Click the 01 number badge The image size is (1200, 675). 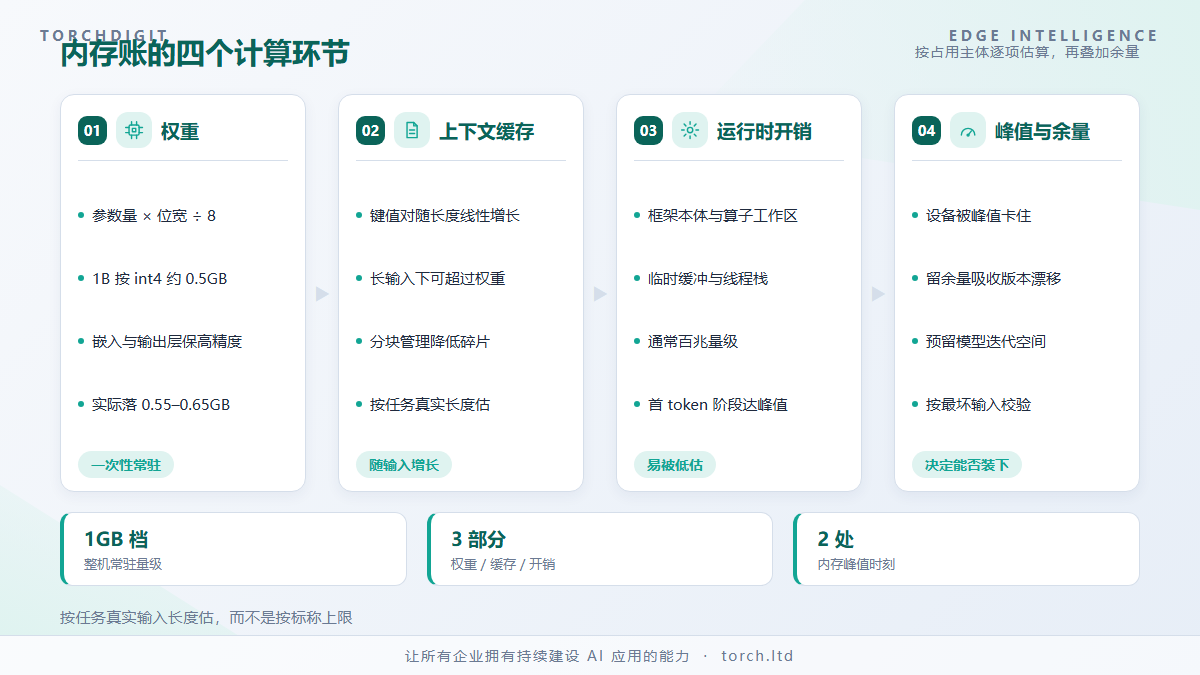tap(92, 131)
